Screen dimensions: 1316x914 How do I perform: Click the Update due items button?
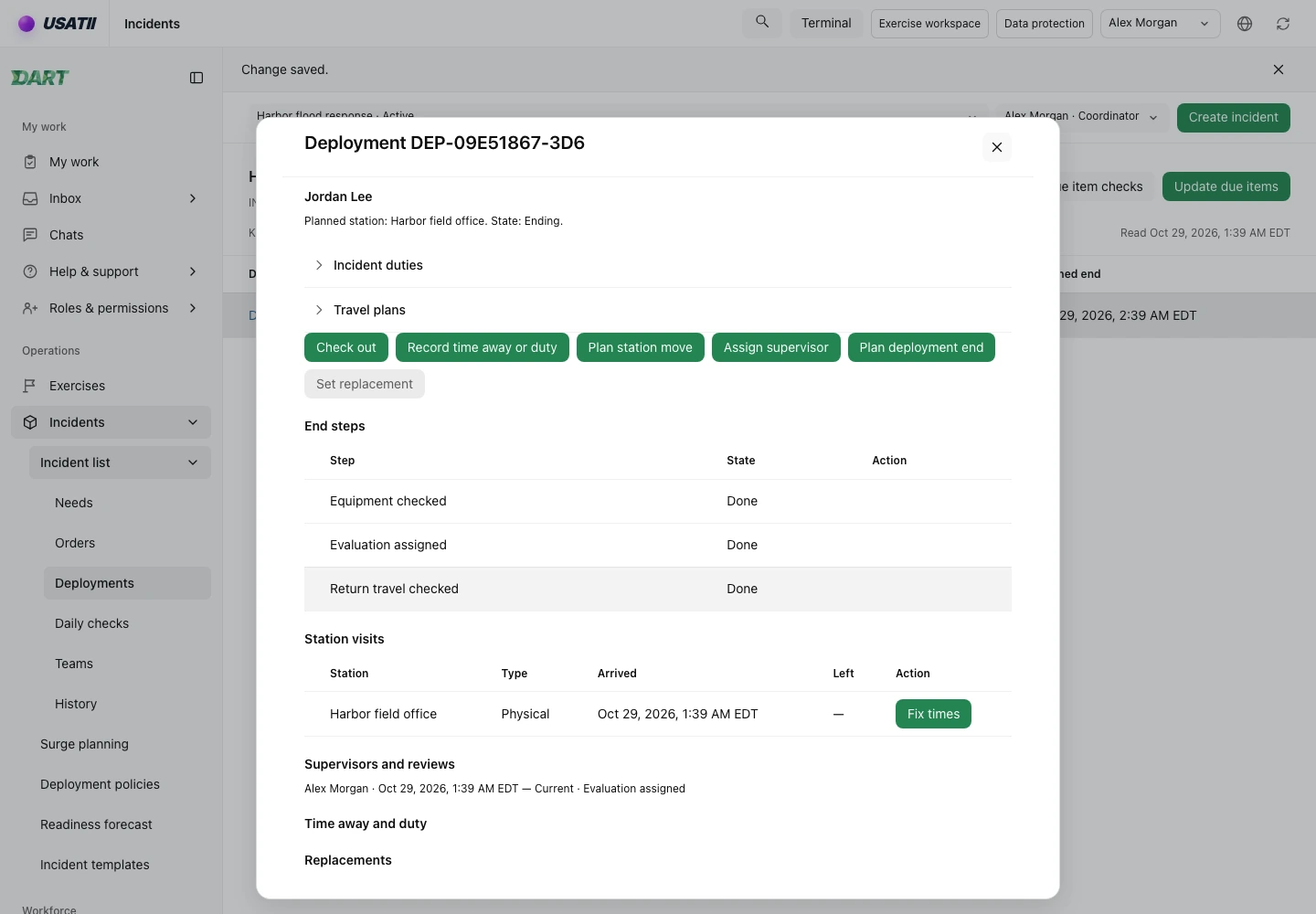pos(1226,186)
